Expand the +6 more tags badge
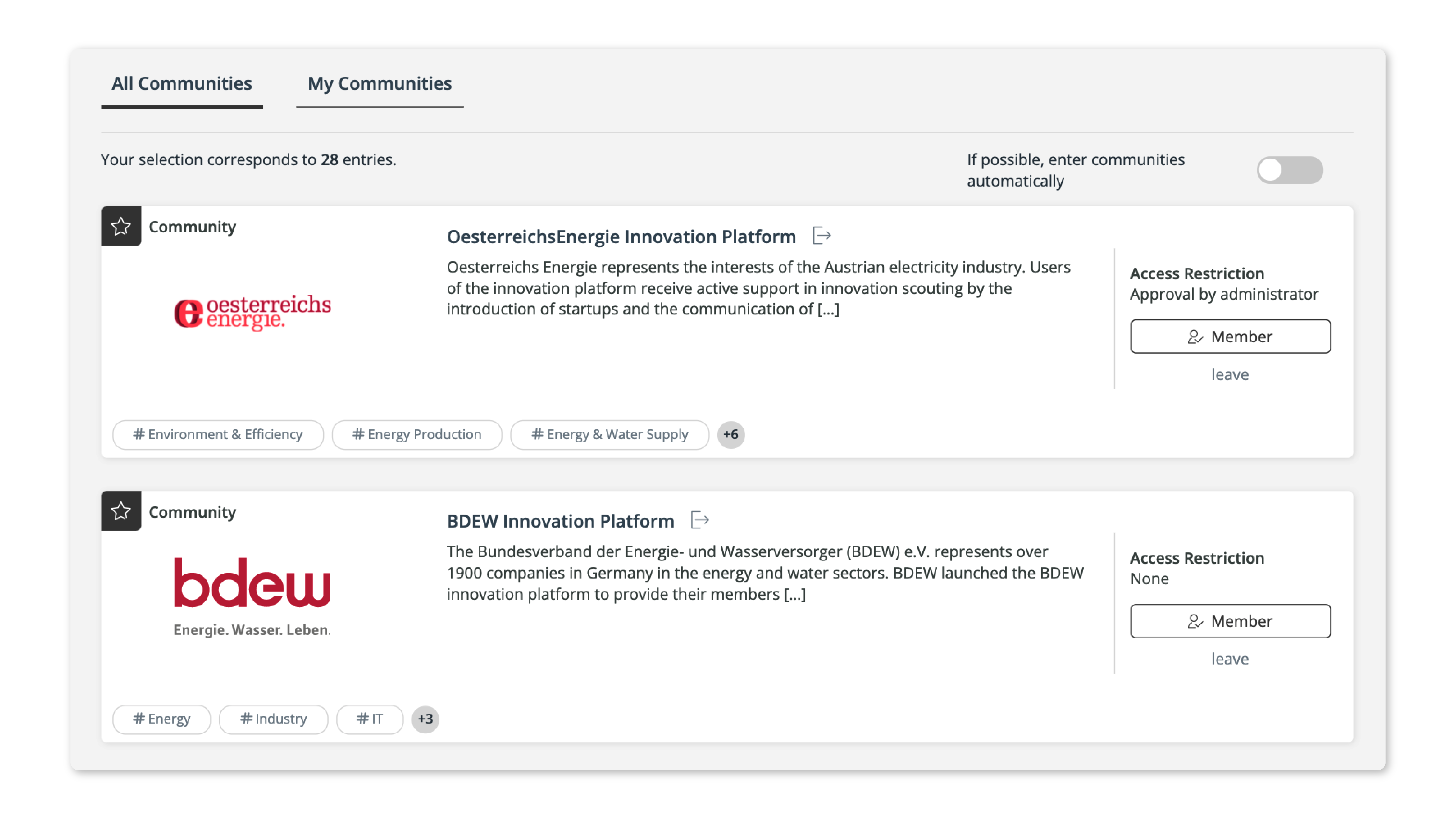This screenshot has height=819, width=1456. coord(731,435)
